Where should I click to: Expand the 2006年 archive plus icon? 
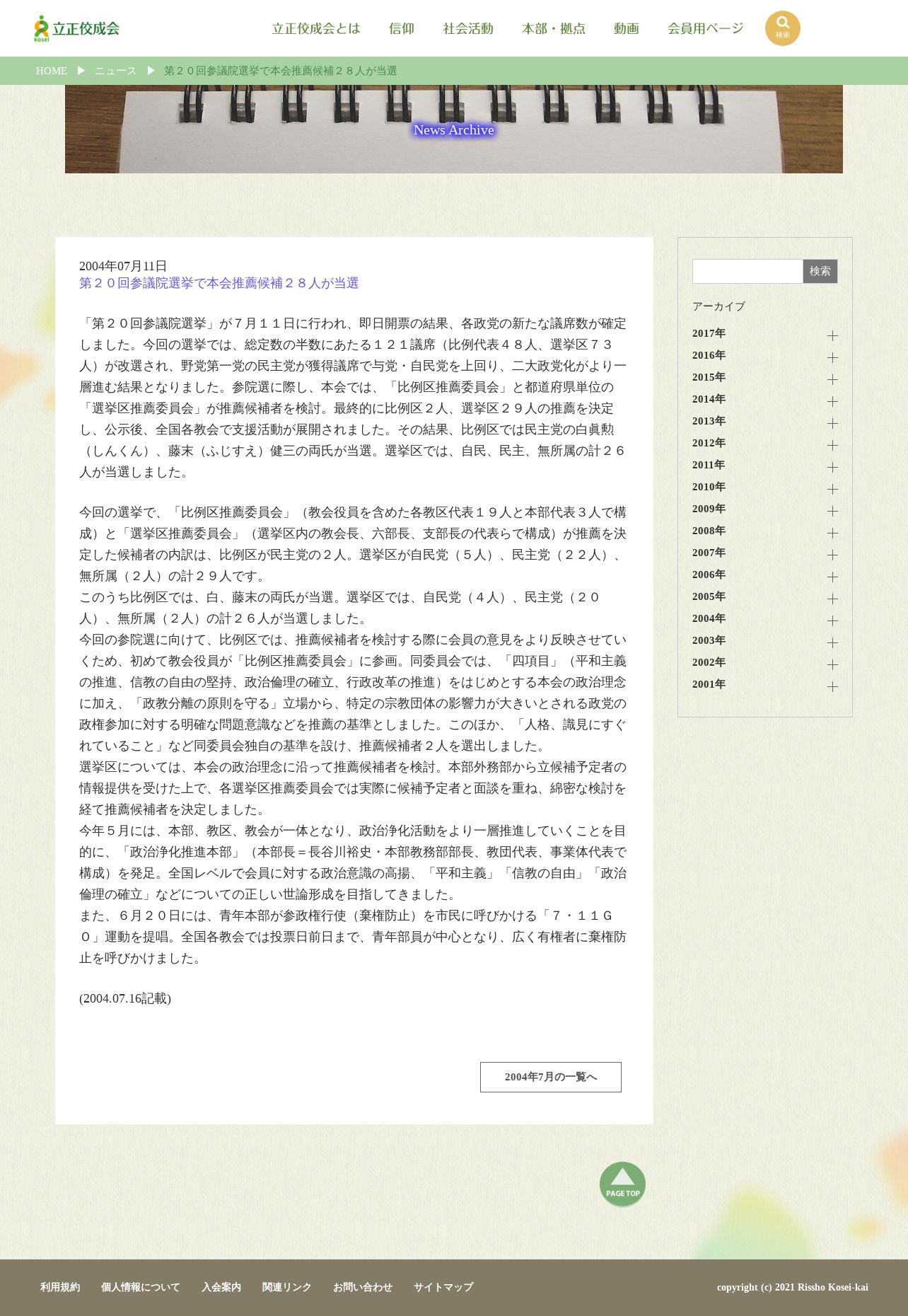(x=832, y=577)
